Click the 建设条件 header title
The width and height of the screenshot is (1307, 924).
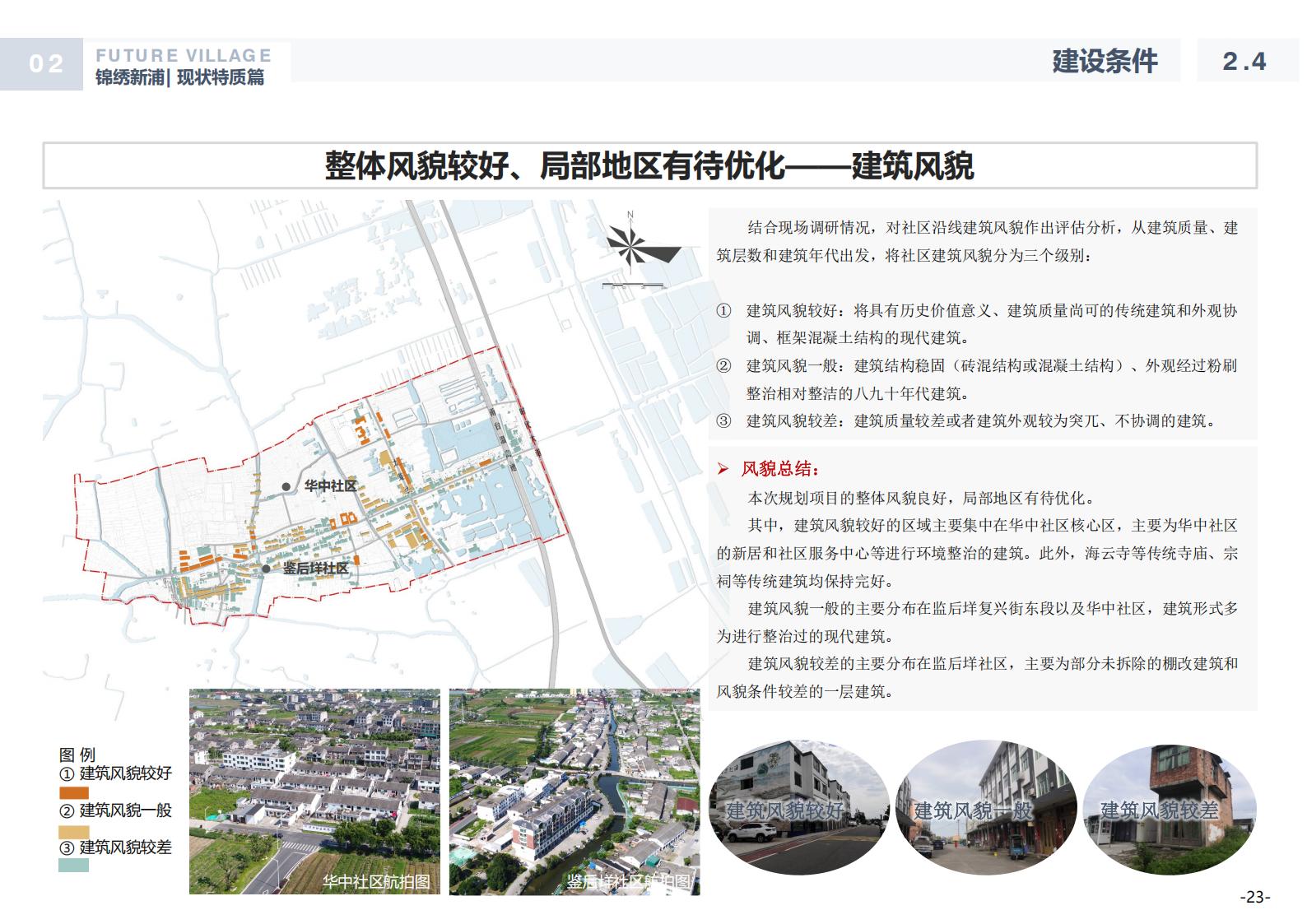click(x=1105, y=61)
